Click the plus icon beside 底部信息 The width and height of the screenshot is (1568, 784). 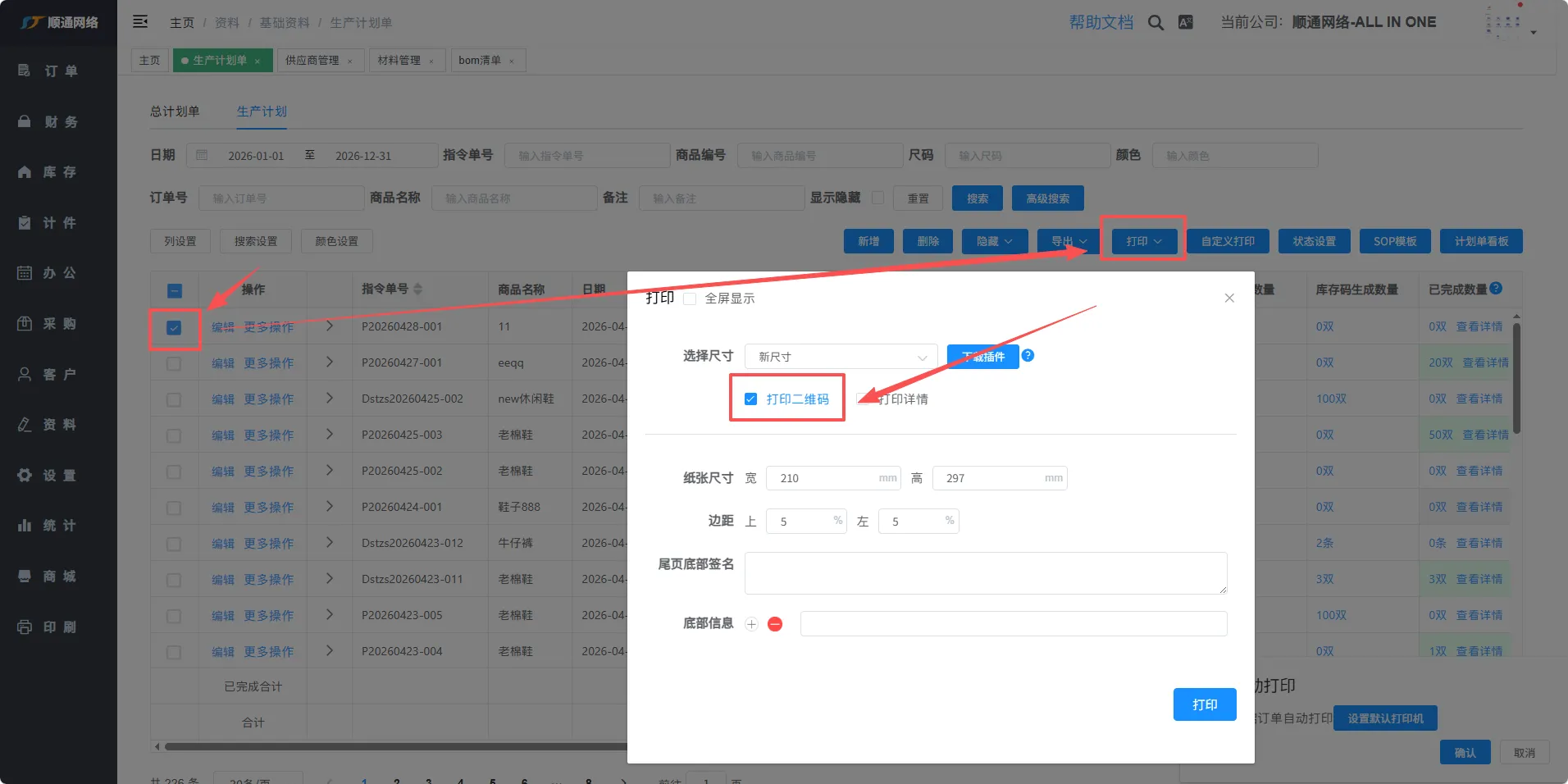pyautogui.click(x=751, y=624)
